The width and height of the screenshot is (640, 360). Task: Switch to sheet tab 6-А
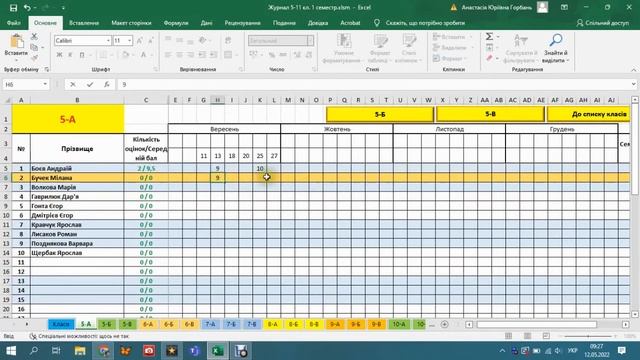coord(148,324)
